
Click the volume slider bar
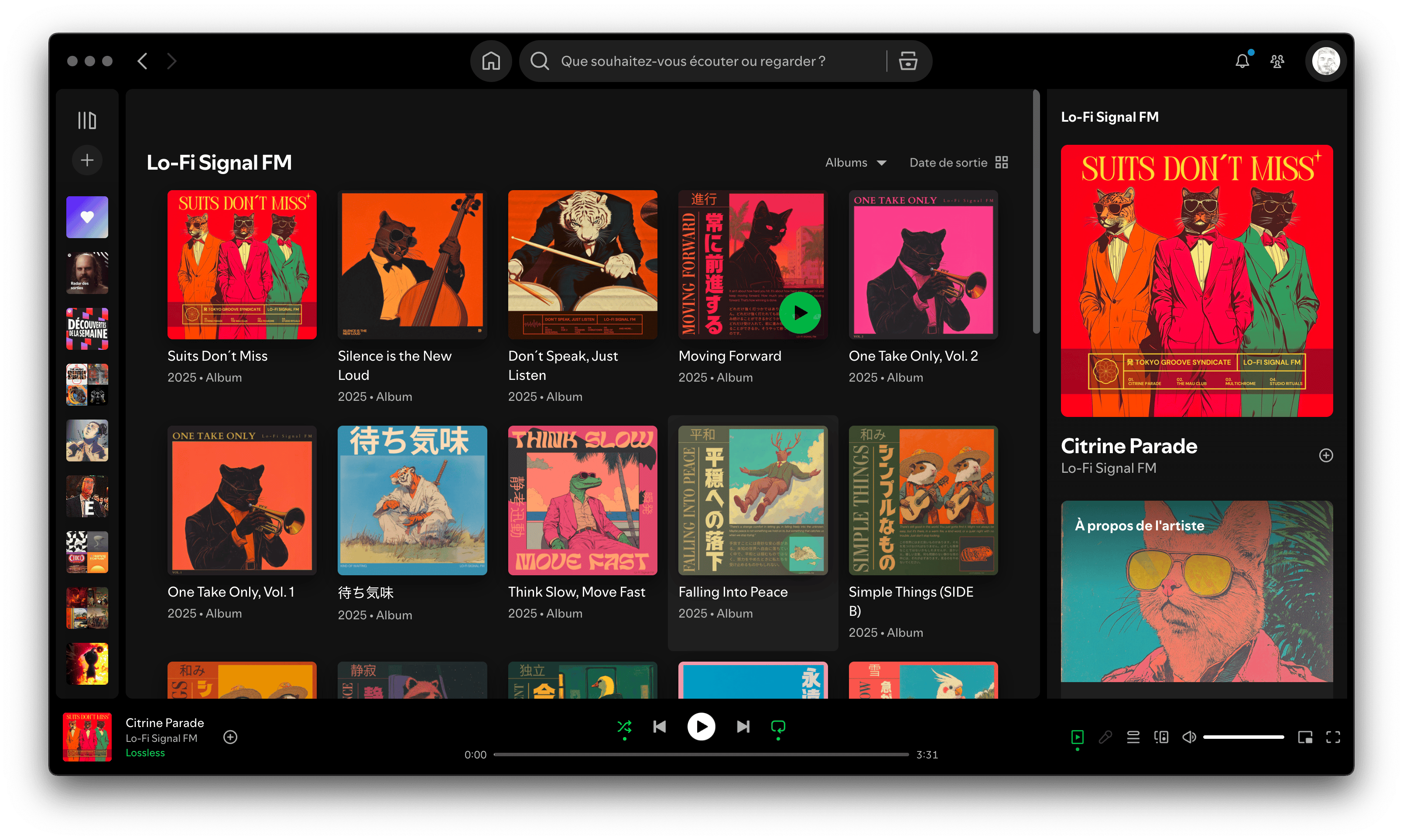tap(1243, 737)
